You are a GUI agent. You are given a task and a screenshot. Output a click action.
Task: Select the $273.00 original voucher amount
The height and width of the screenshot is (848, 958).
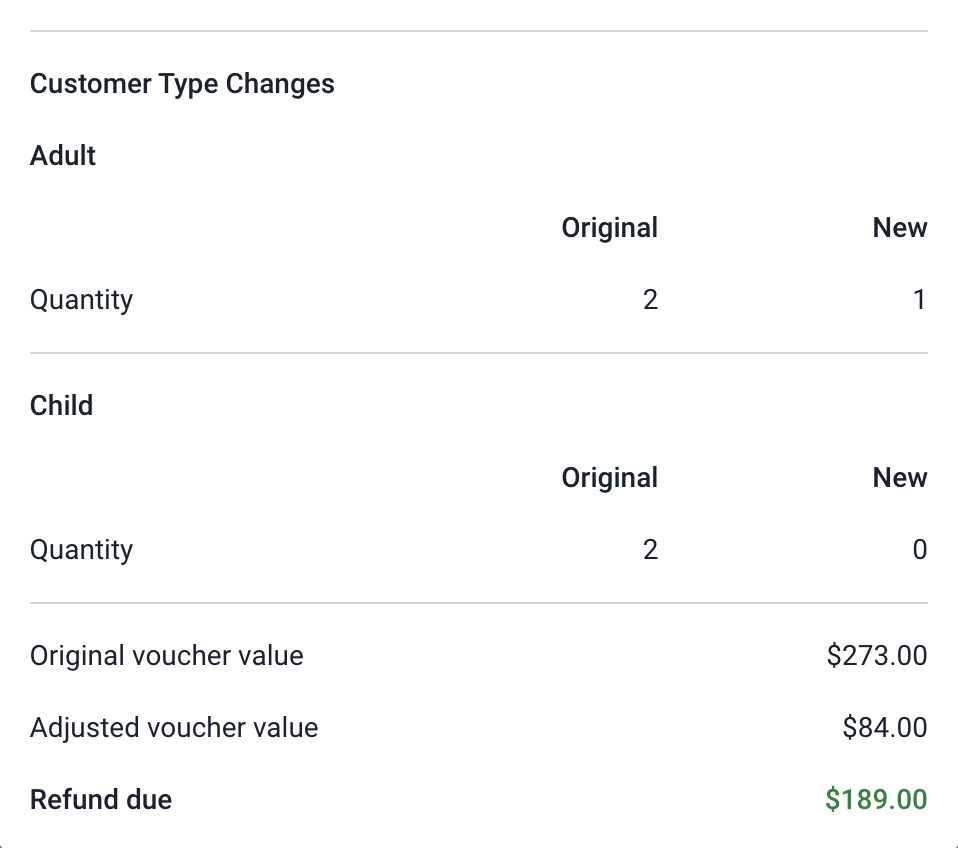pyautogui.click(x=877, y=656)
